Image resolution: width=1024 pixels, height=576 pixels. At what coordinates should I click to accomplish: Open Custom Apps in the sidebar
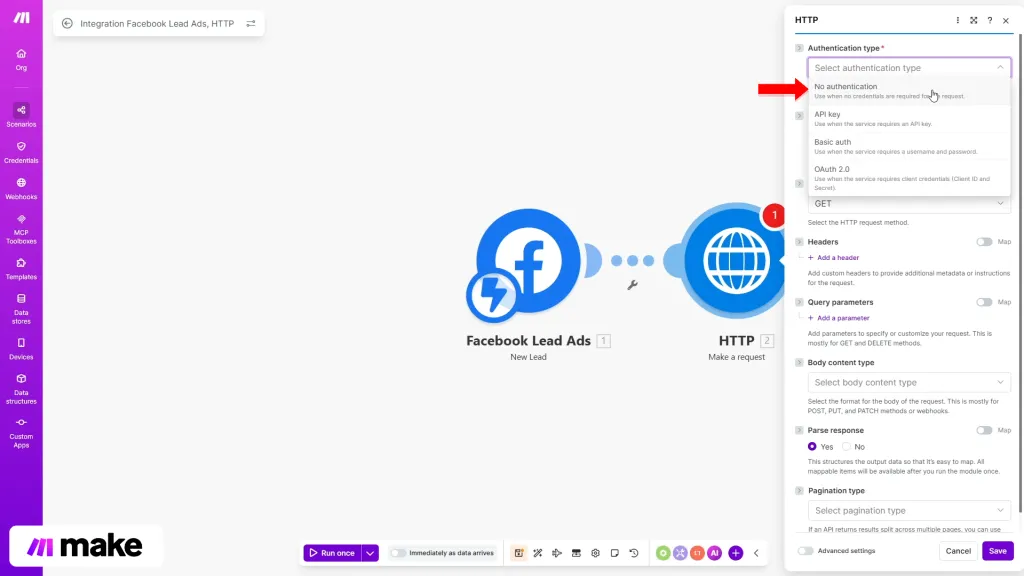(21, 433)
